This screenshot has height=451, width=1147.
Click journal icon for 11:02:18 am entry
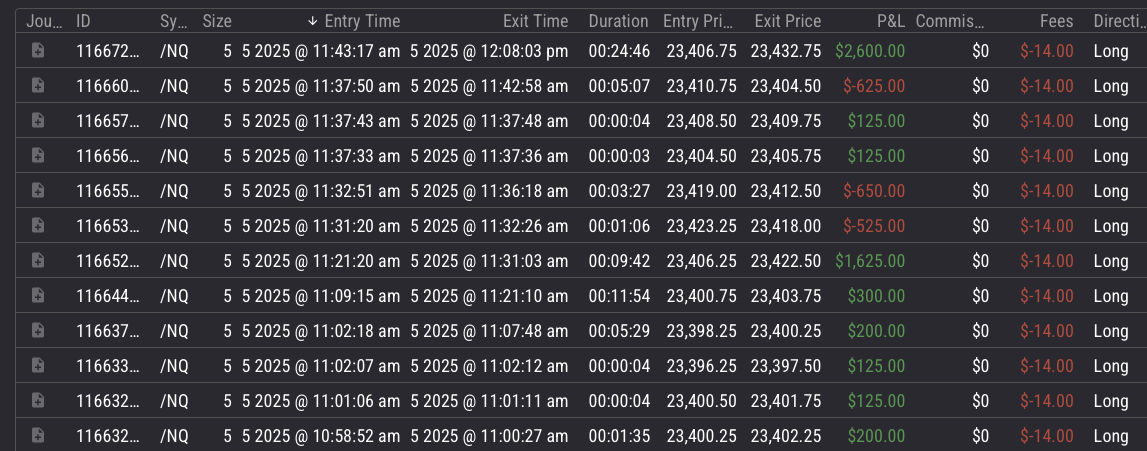[x=38, y=331]
